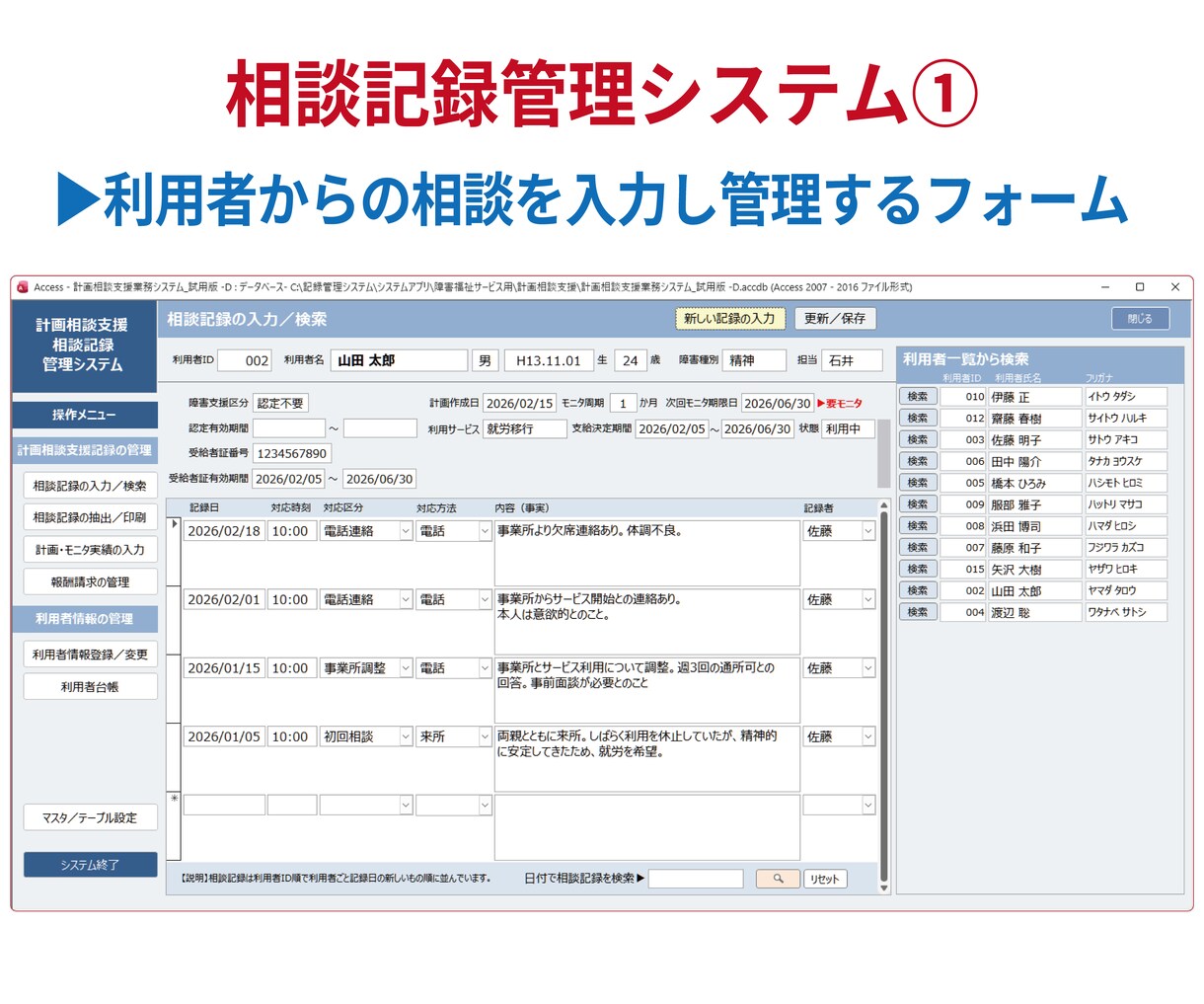Viewport: 1204px width, 1004px height.
Task: Click name cell 浜田 博司 in user list
Action: click(1035, 526)
